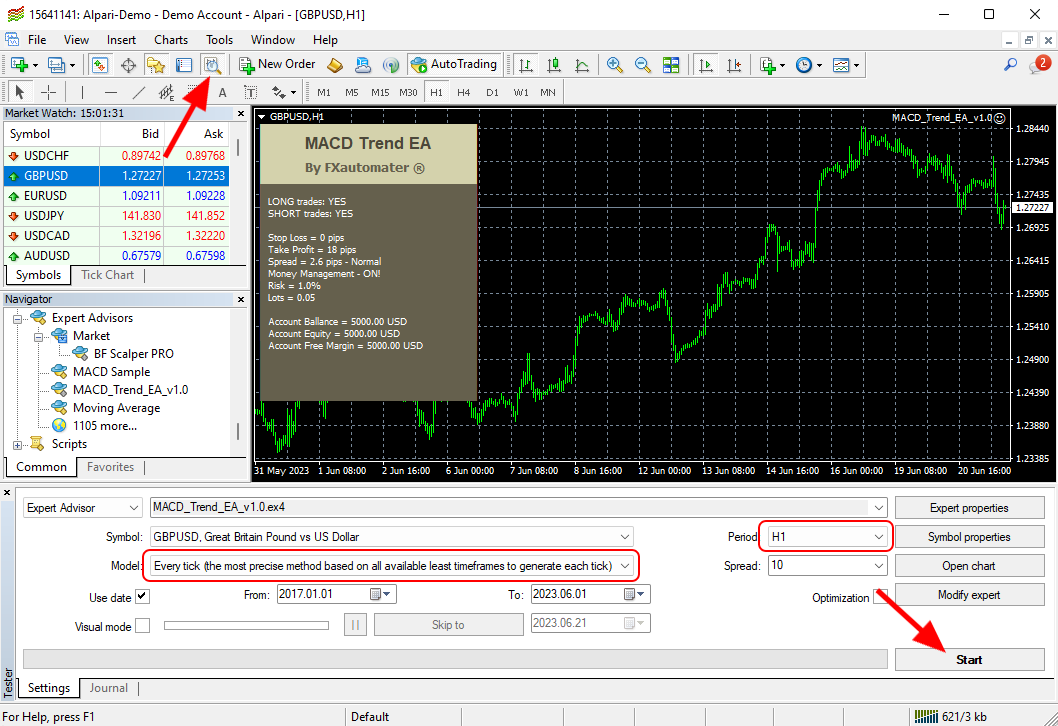Toggle the AutoTrading button
The image size is (1058, 726).
tap(454, 65)
